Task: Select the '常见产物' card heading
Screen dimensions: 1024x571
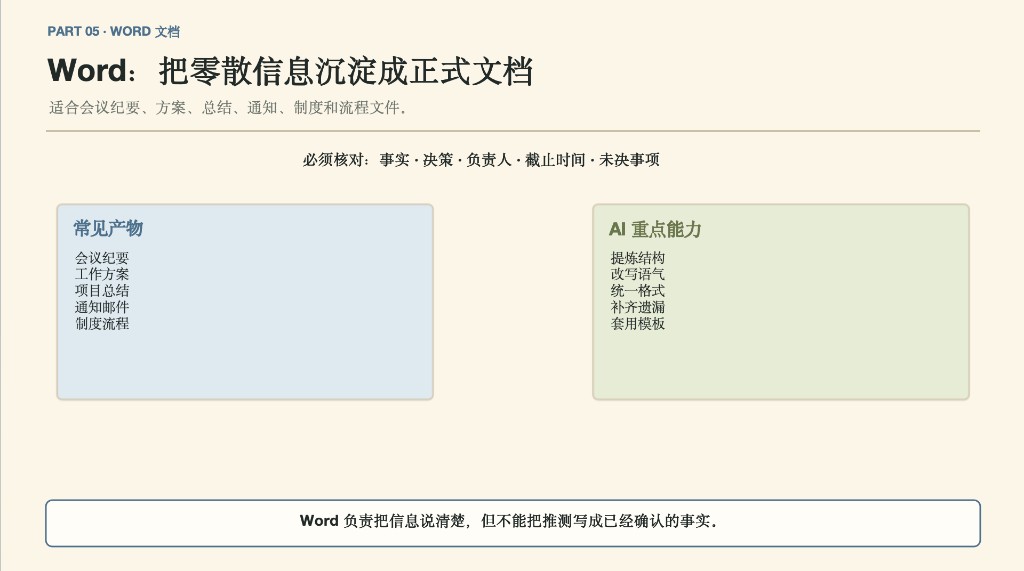Action: 108,228
